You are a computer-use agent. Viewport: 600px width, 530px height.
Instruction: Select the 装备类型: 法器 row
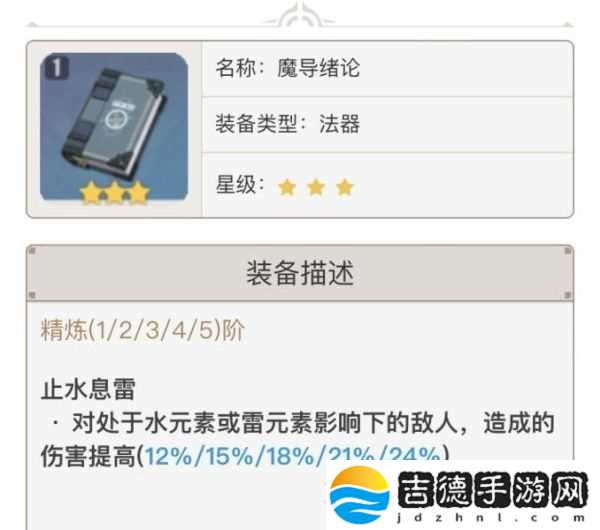pyautogui.click(x=387, y=124)
